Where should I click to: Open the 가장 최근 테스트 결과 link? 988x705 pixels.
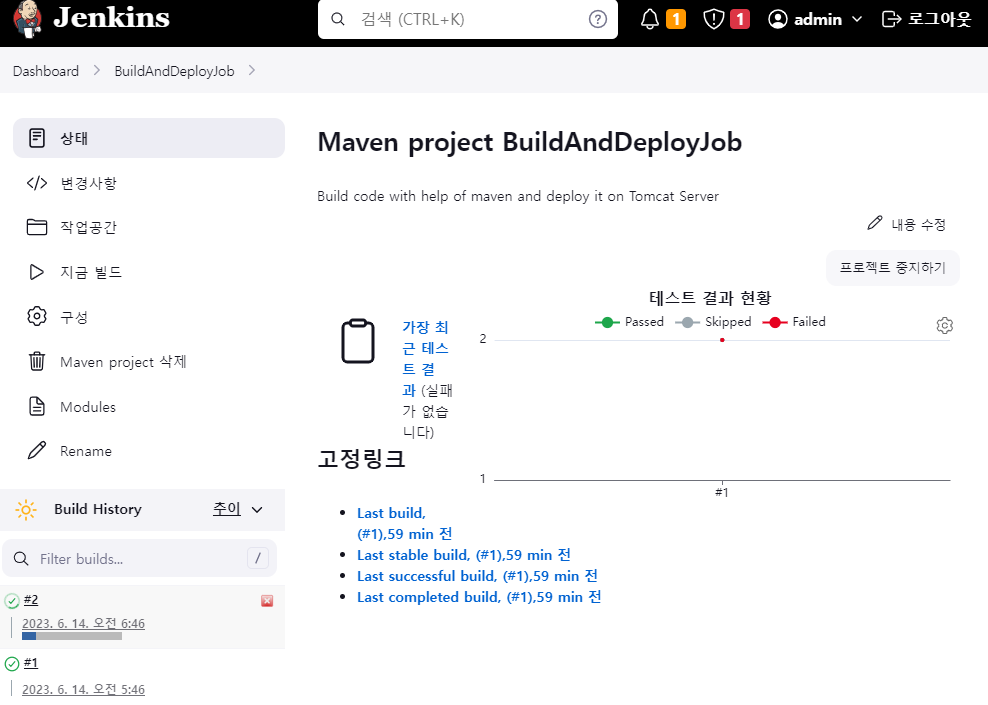425,358
